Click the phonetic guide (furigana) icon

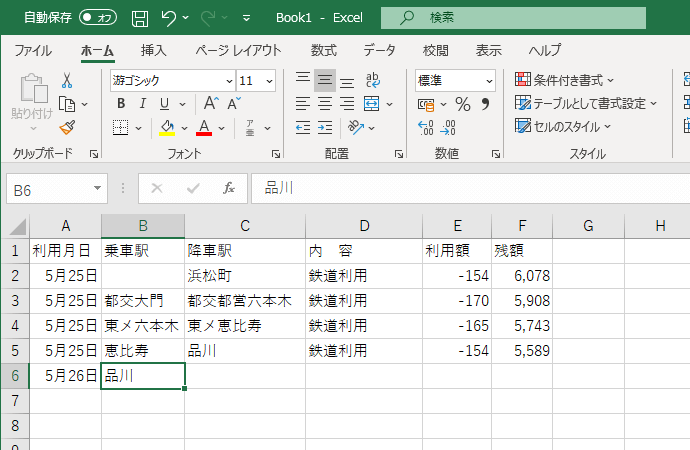[250, 128]
